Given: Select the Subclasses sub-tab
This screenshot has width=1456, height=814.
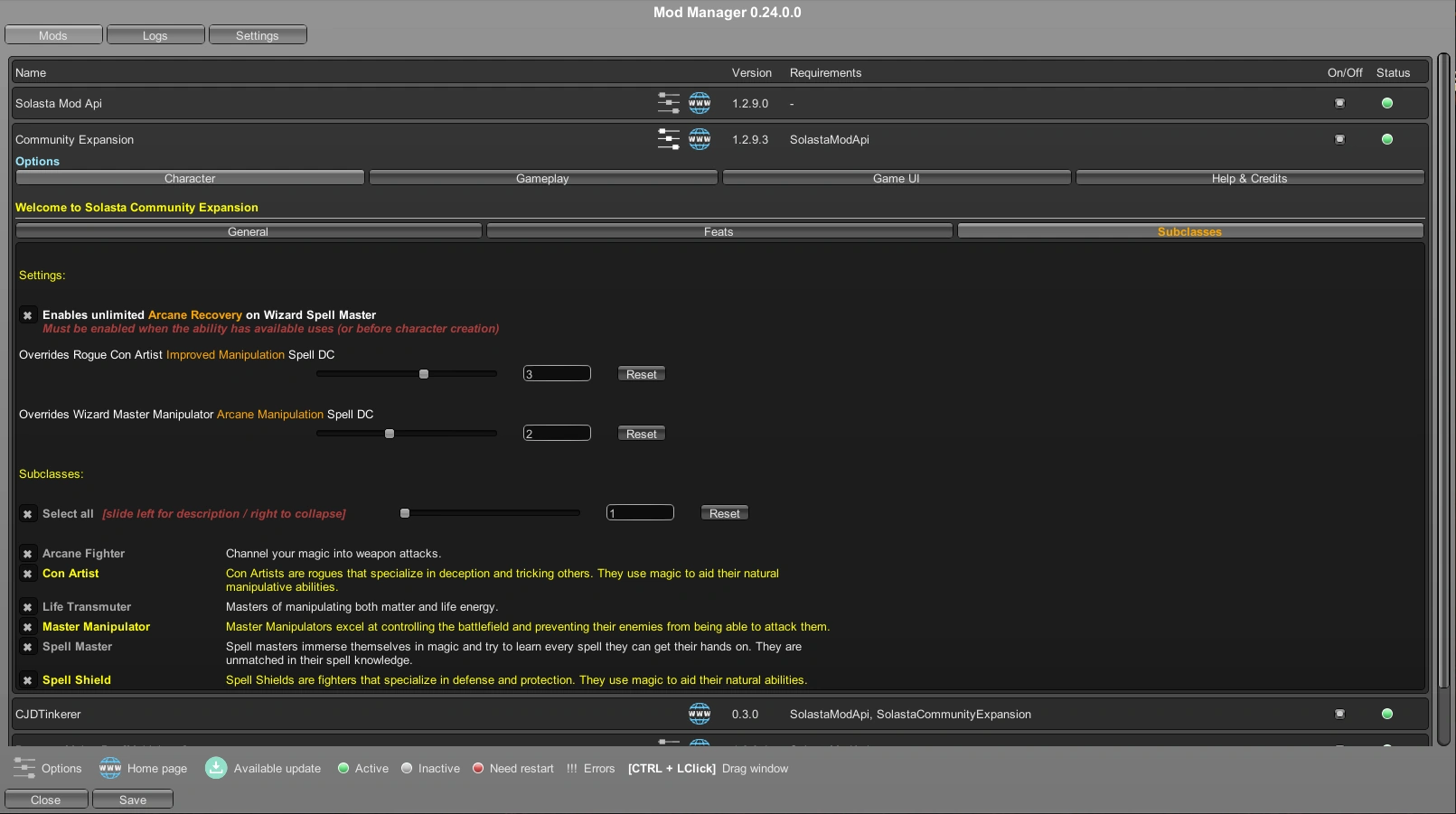Looking at the screenshot, I should [1190, 231].
